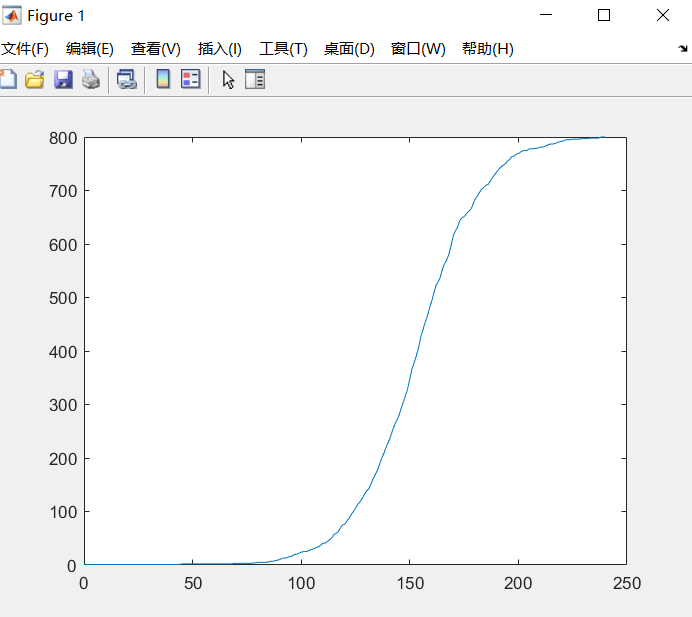Open the 插入(I) menu

220,49
